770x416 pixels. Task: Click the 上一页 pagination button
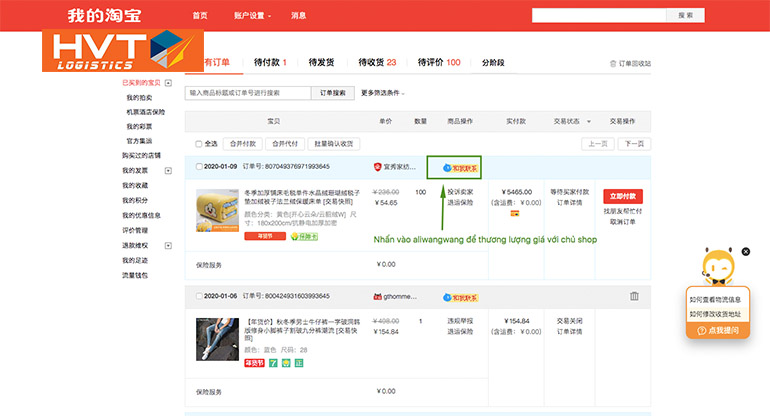click(598, 144)
